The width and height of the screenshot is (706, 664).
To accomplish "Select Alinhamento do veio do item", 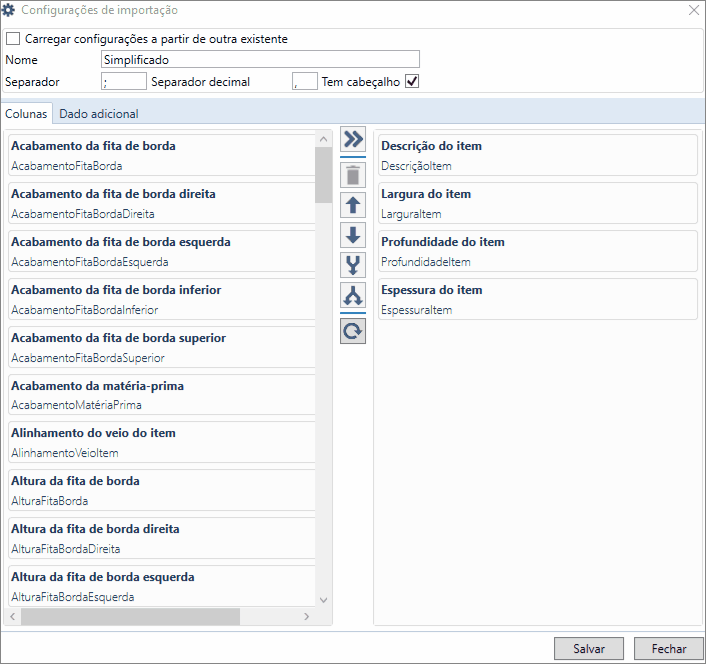I will coord(162,443).
